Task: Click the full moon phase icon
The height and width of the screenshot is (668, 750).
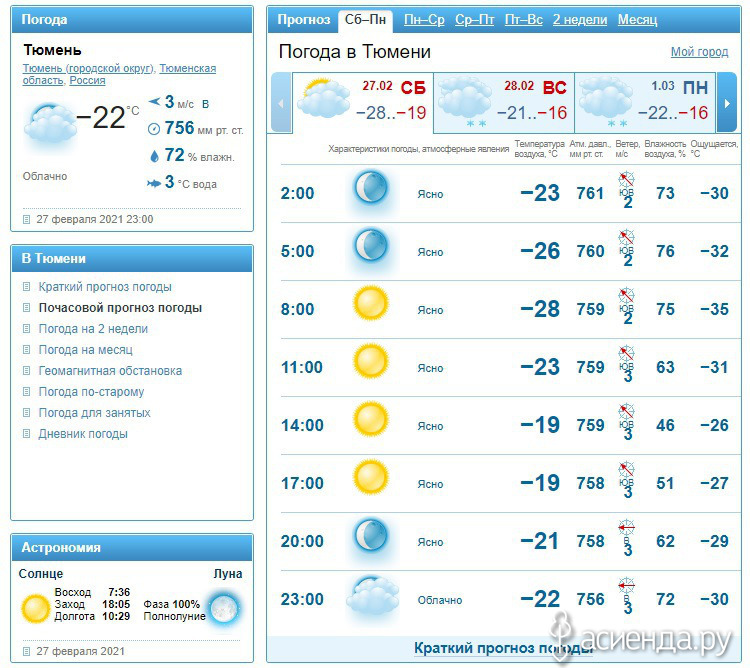Action: pyautogui.click(x=225, y=608)
